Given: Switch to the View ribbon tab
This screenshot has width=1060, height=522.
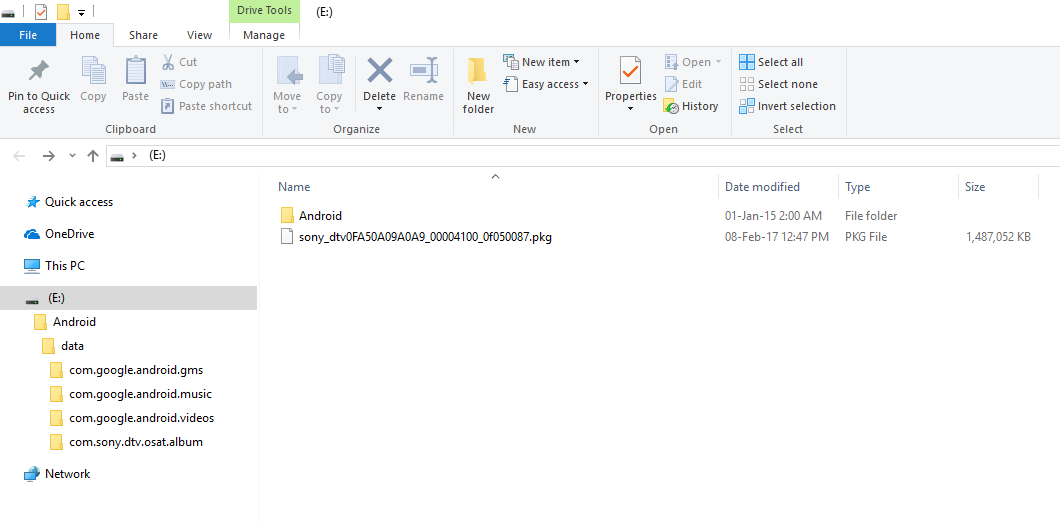Looking at the screenshot, I should [x=200, y=35].
